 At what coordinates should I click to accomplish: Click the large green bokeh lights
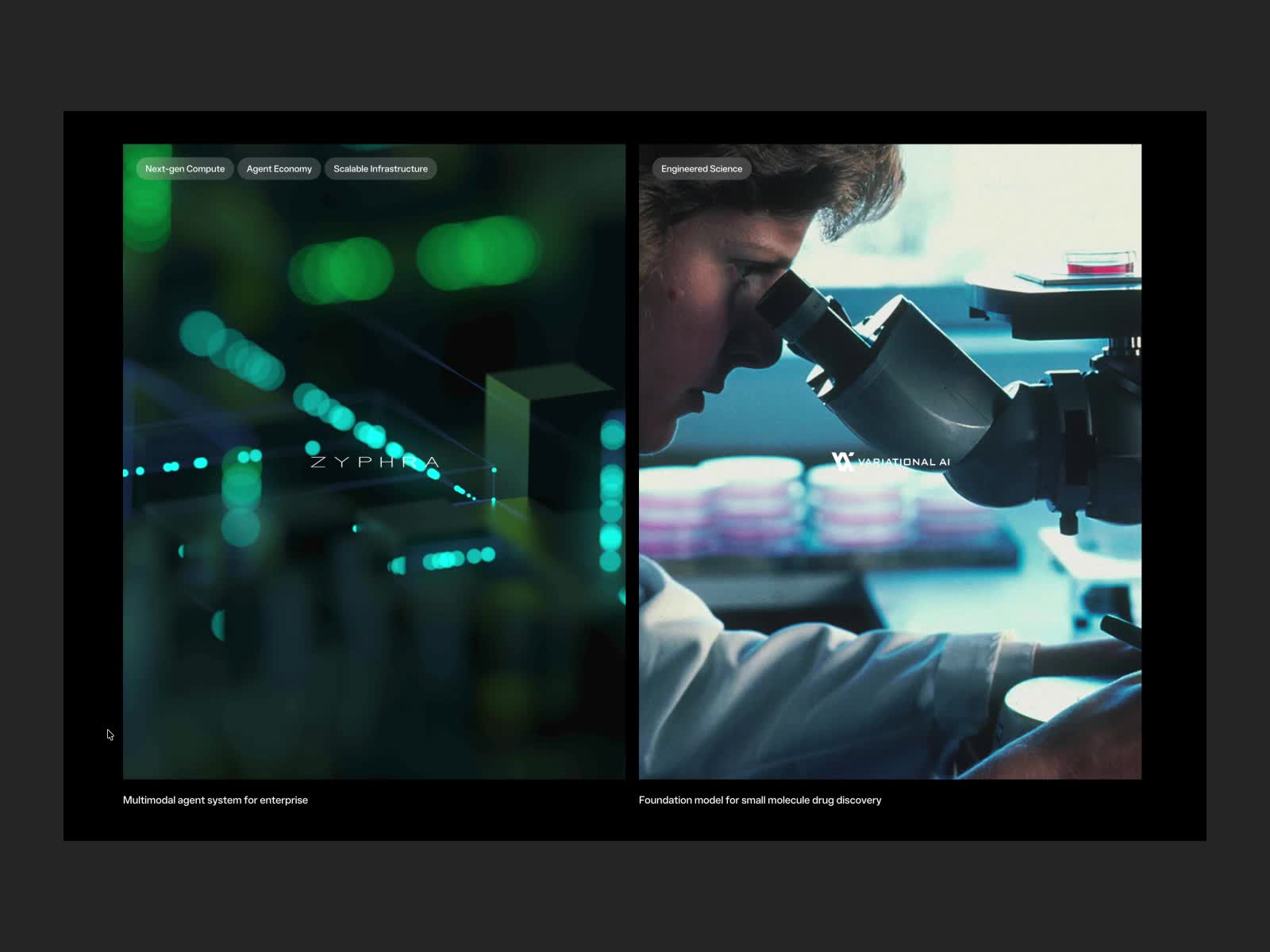click(x=476, y=252)
